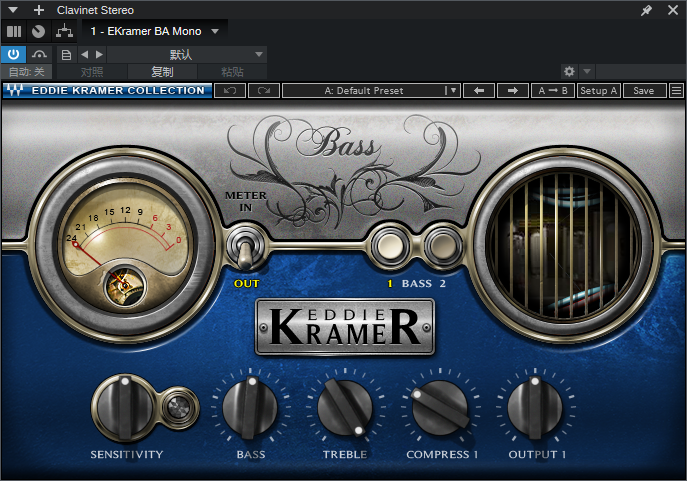
Task: Click the tube grille window
Action: click(565, 245)
